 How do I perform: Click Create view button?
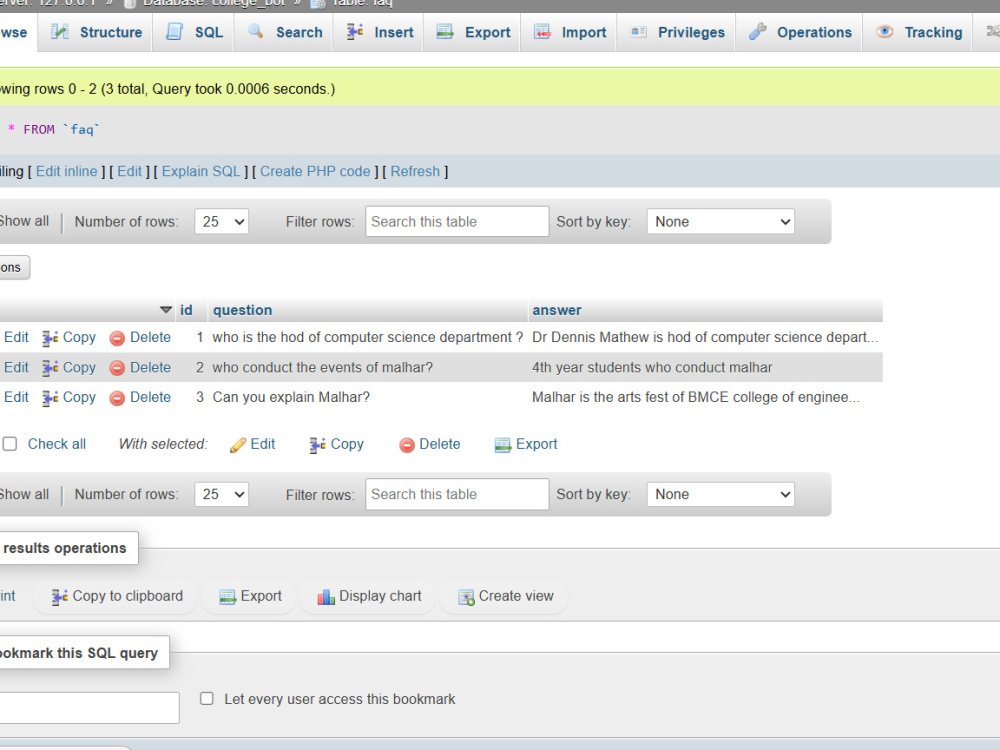coord(505,596)
